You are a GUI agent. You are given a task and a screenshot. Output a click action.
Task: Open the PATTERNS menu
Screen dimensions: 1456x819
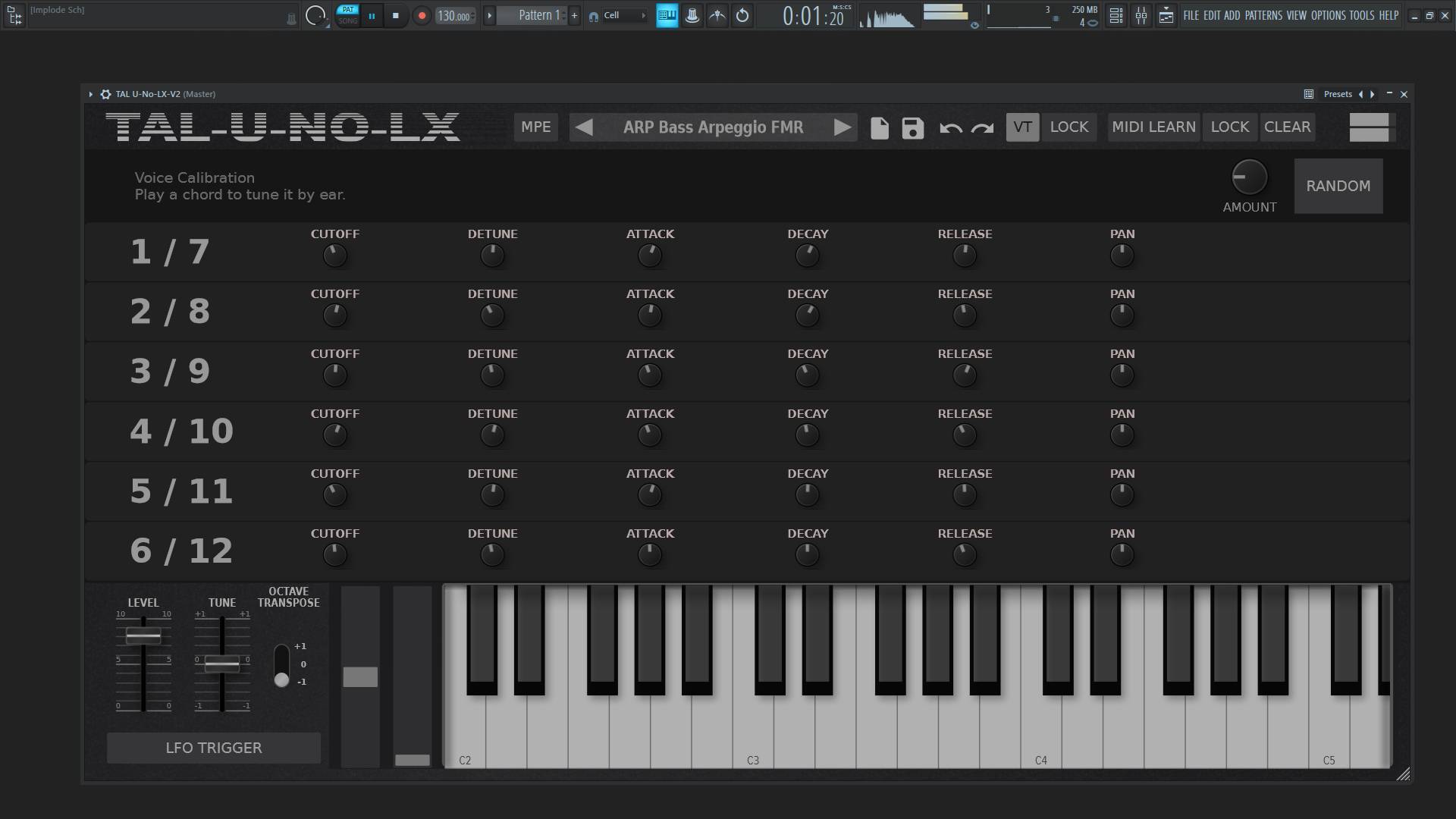click(x=1263, y=15)
